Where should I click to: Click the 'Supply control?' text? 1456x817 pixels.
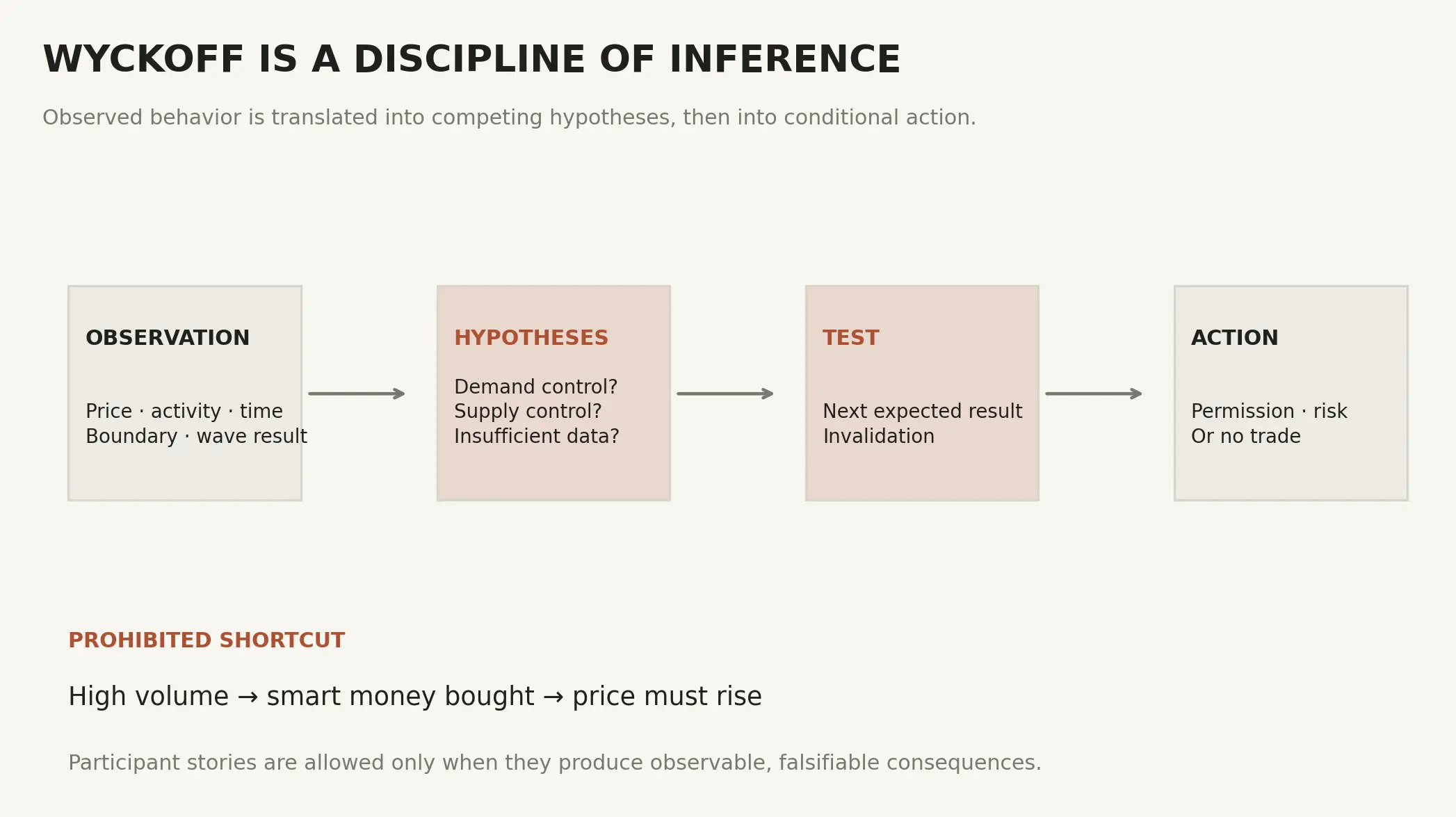click(x=528, y=411)
